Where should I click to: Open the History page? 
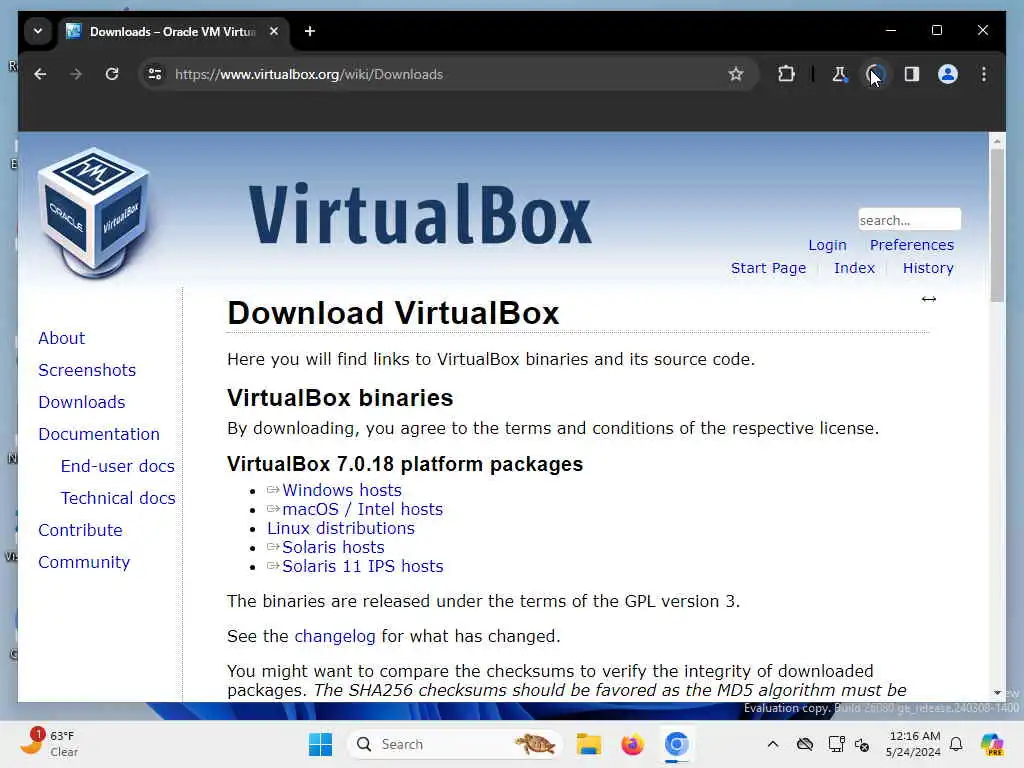[928, 268]
